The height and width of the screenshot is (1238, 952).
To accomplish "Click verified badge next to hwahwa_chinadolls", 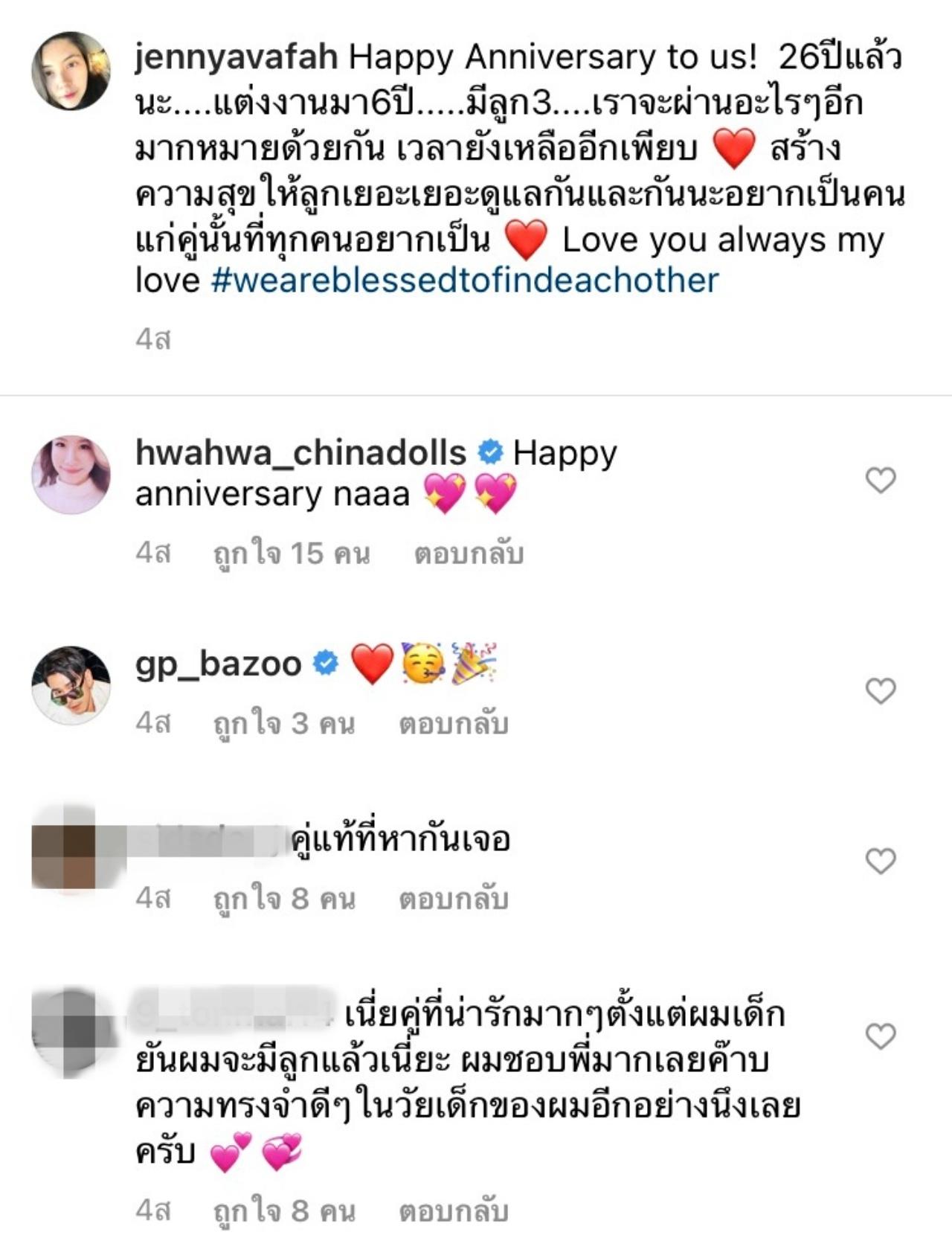I will point(490,452).
